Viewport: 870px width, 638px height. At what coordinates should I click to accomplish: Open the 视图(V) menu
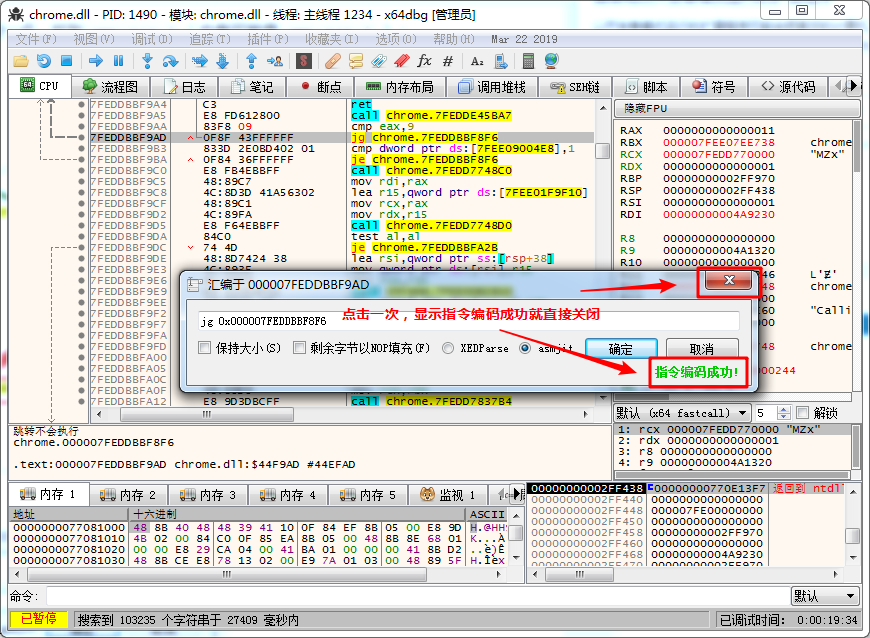[x=94, y=39]
